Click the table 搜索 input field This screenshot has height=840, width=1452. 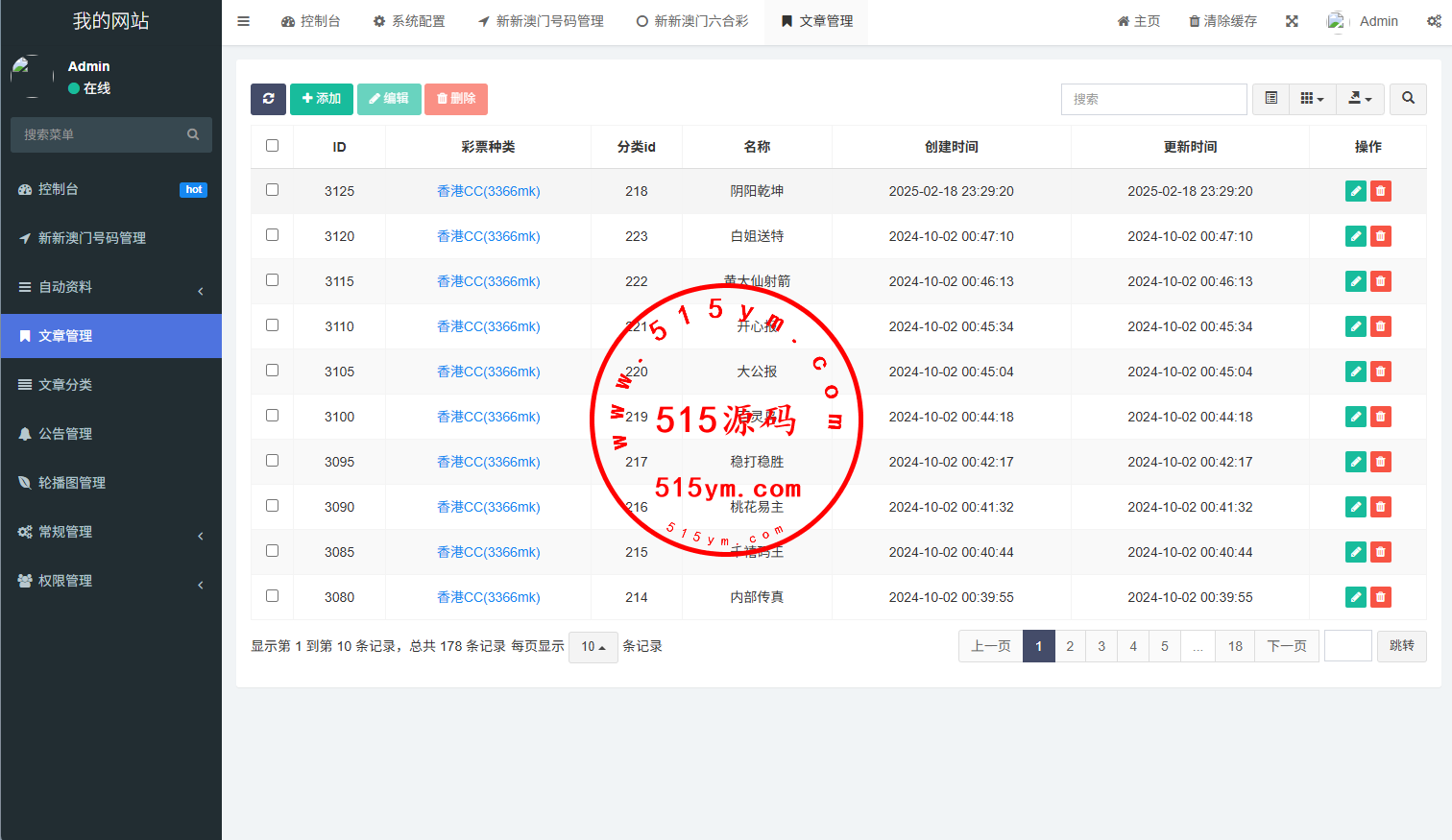coord(1153,99)
